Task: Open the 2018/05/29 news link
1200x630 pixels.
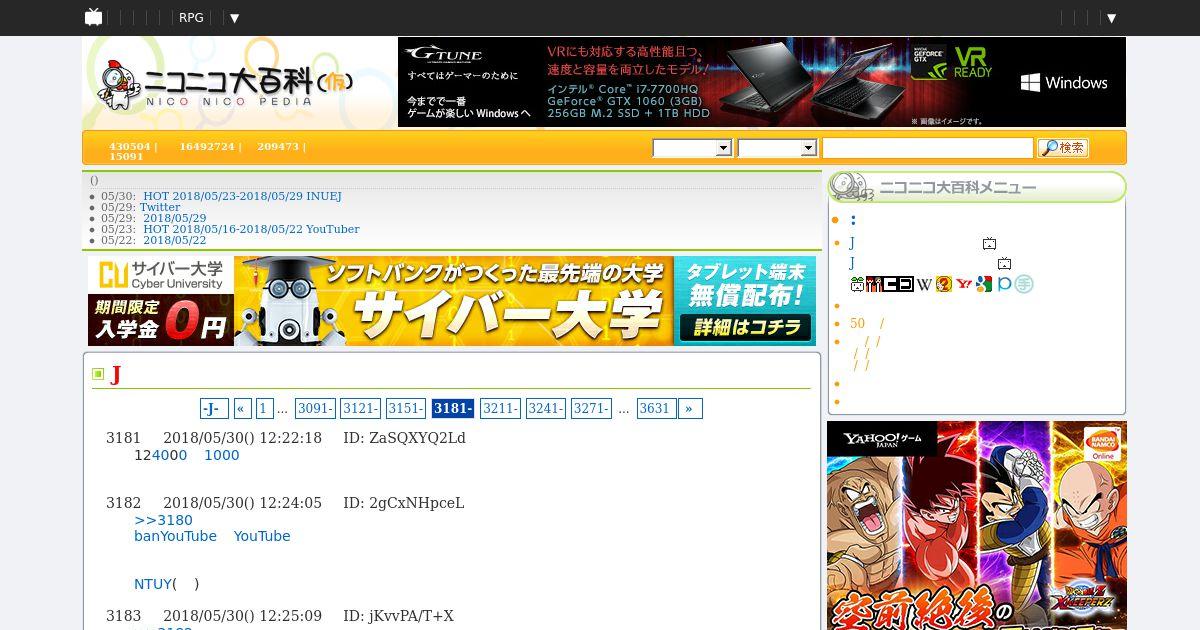Action: coord(174,218)
